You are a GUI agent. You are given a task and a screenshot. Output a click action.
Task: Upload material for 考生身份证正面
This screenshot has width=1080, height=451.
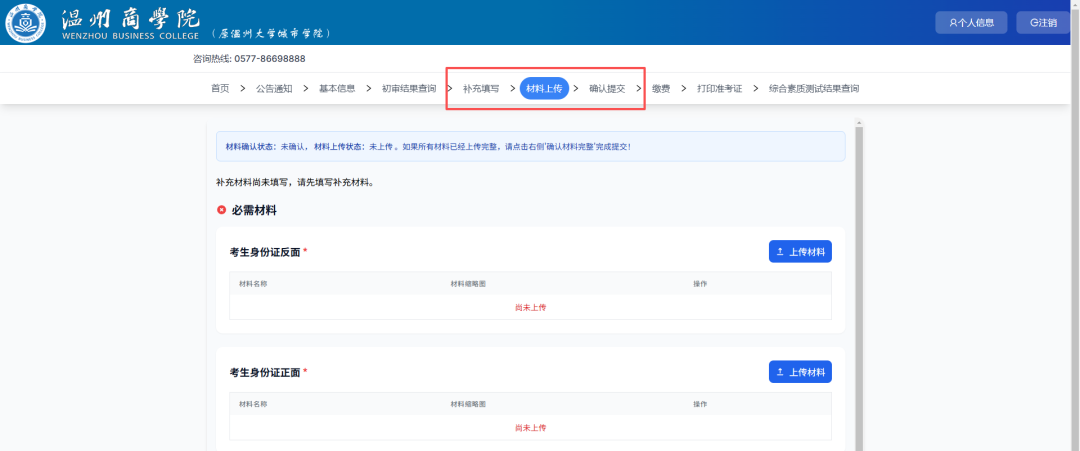coord(800,372)
